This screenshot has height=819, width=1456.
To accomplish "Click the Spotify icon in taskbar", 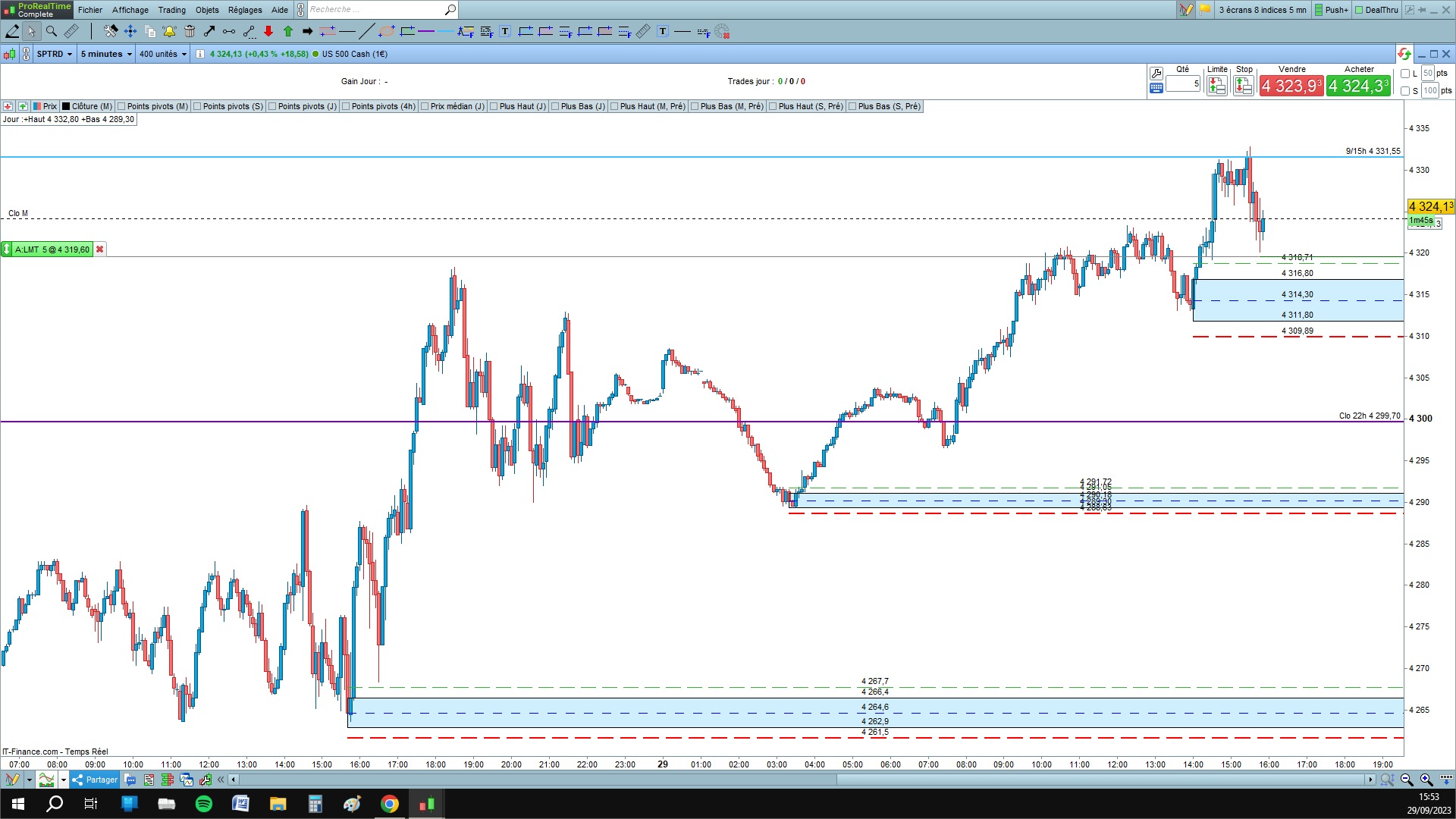I will coord(204,804).
